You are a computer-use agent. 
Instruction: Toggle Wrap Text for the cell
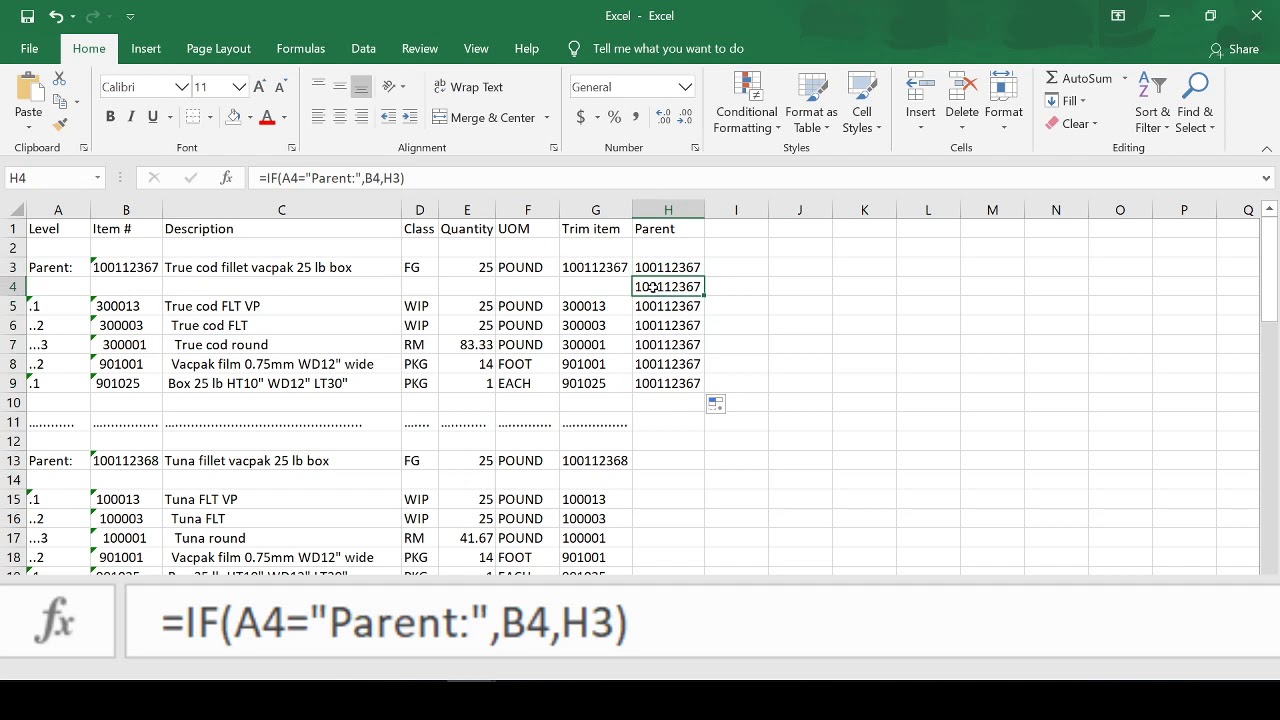[x=468, y=87]
